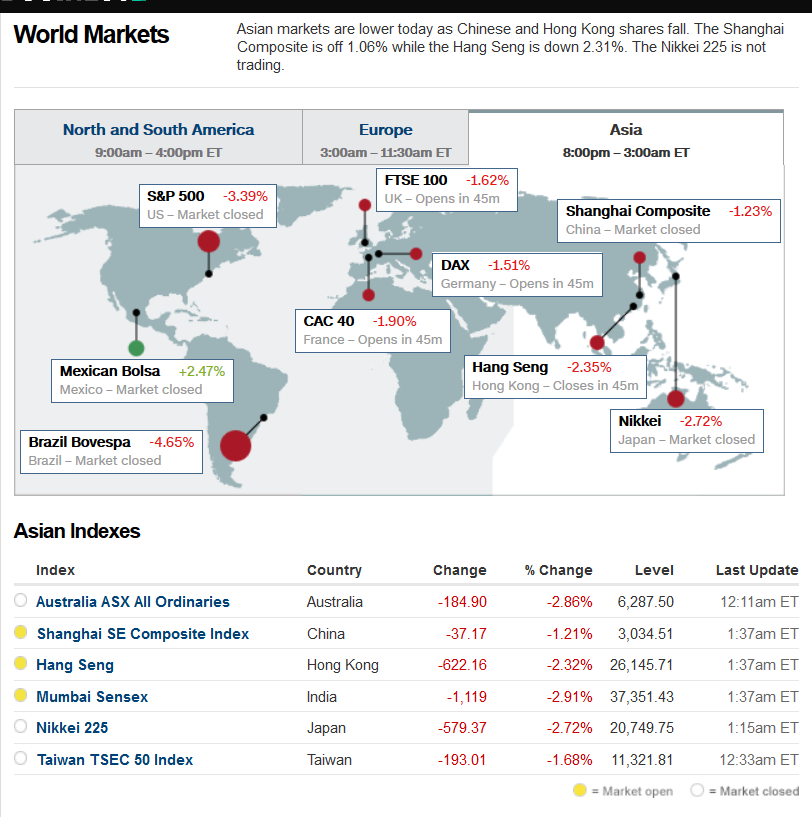Click the CAC 40 red map marker
The width and height of the screenshot is (812, 817).
coord(368,295)
